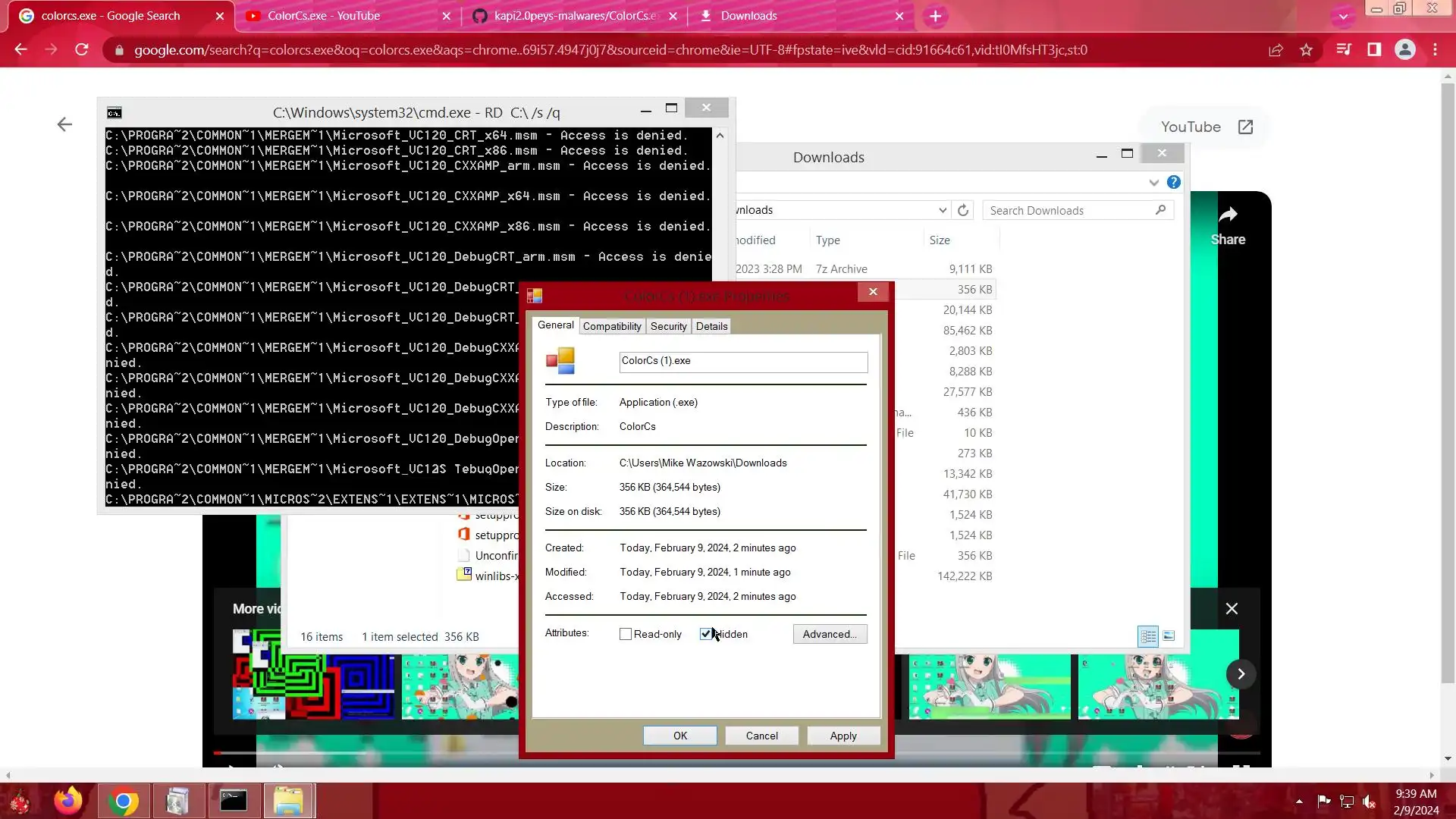The image size is (1456, 819).
Task: Expand the Explorer ribbon chevron
Action: point(1153,183)
